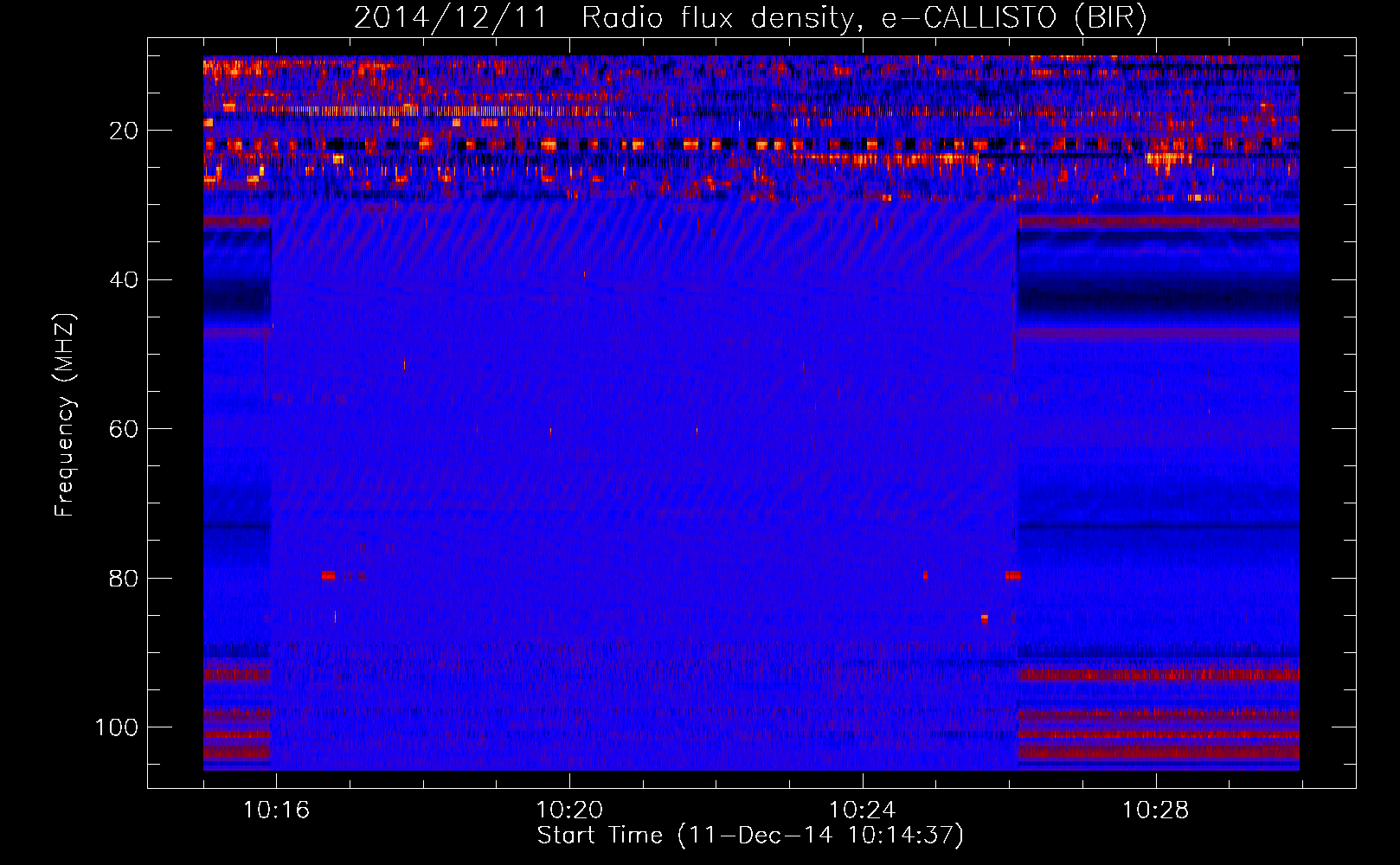
Task: Click the 100 MHz frequency tick label
Action: (117, 727)
